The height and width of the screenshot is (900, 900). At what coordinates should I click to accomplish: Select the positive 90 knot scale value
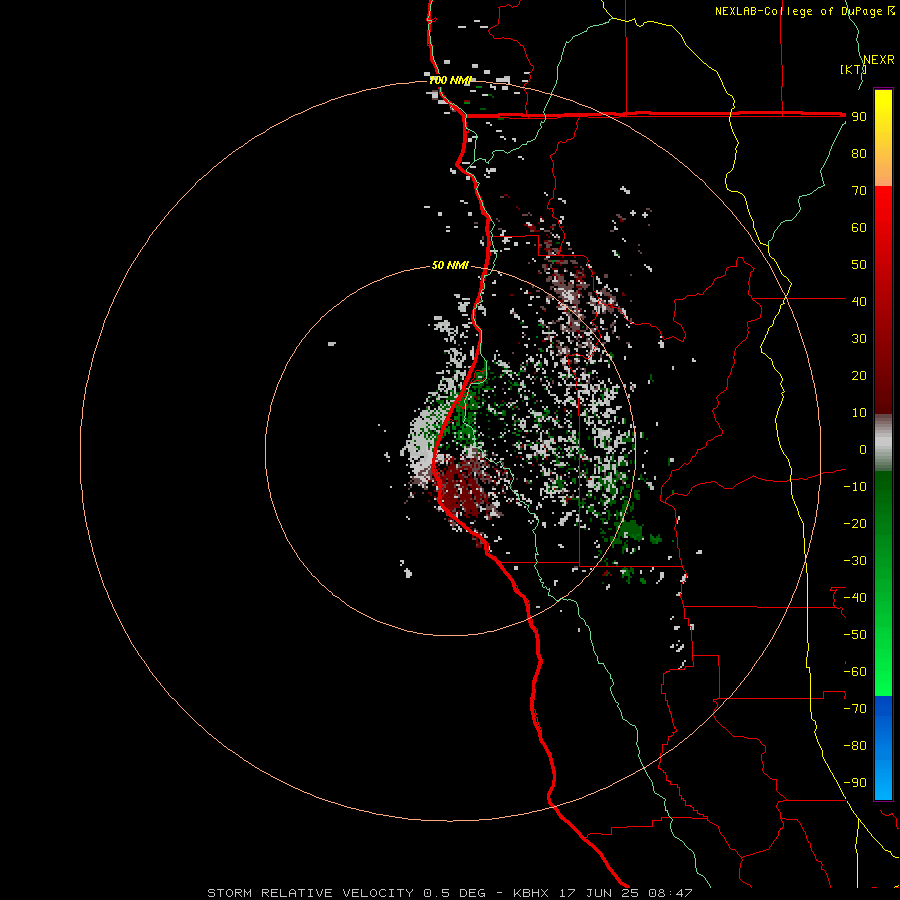(859, 117)
